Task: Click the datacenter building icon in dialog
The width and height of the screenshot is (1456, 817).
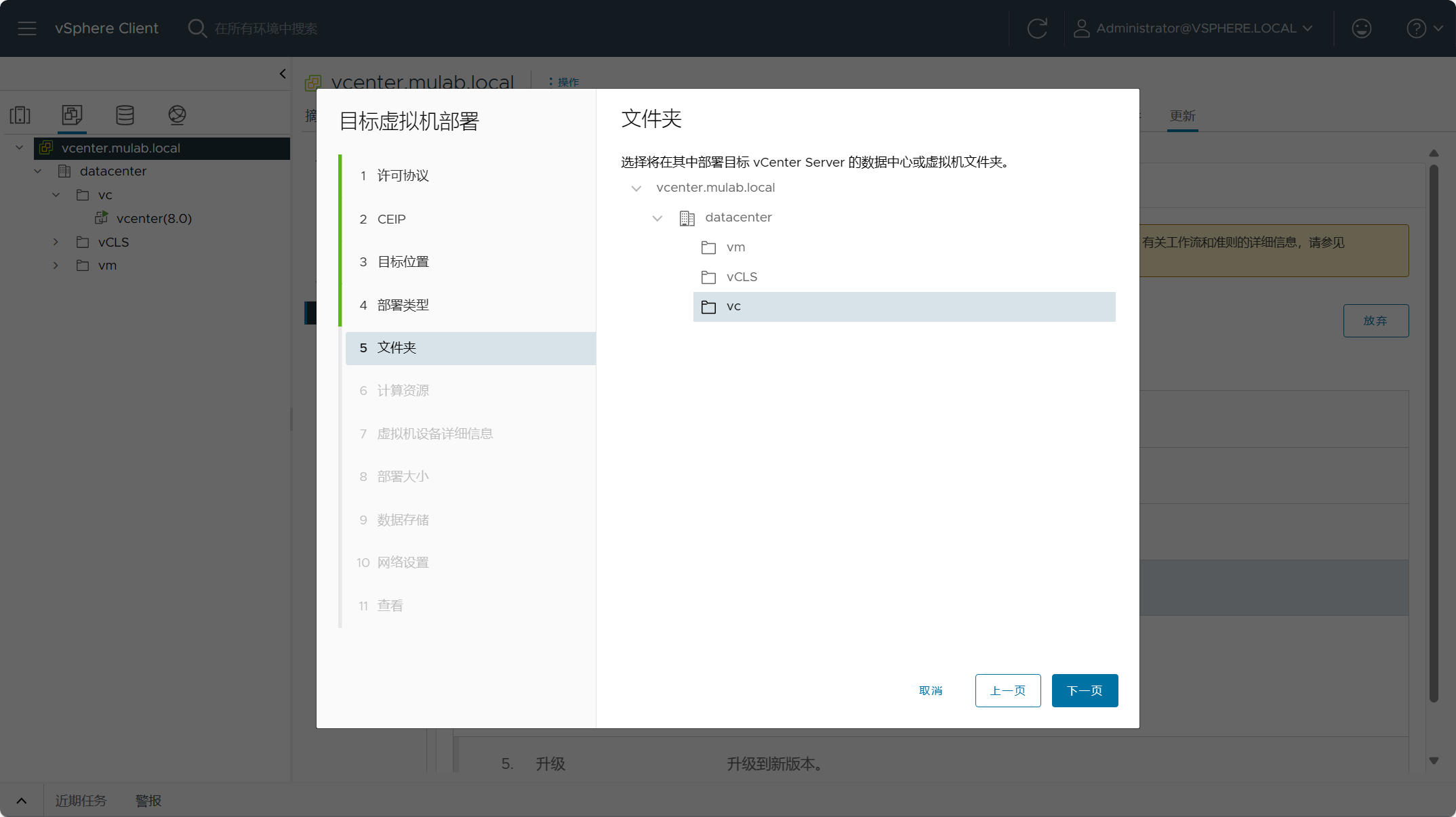Action: click(x=687, y=218)
